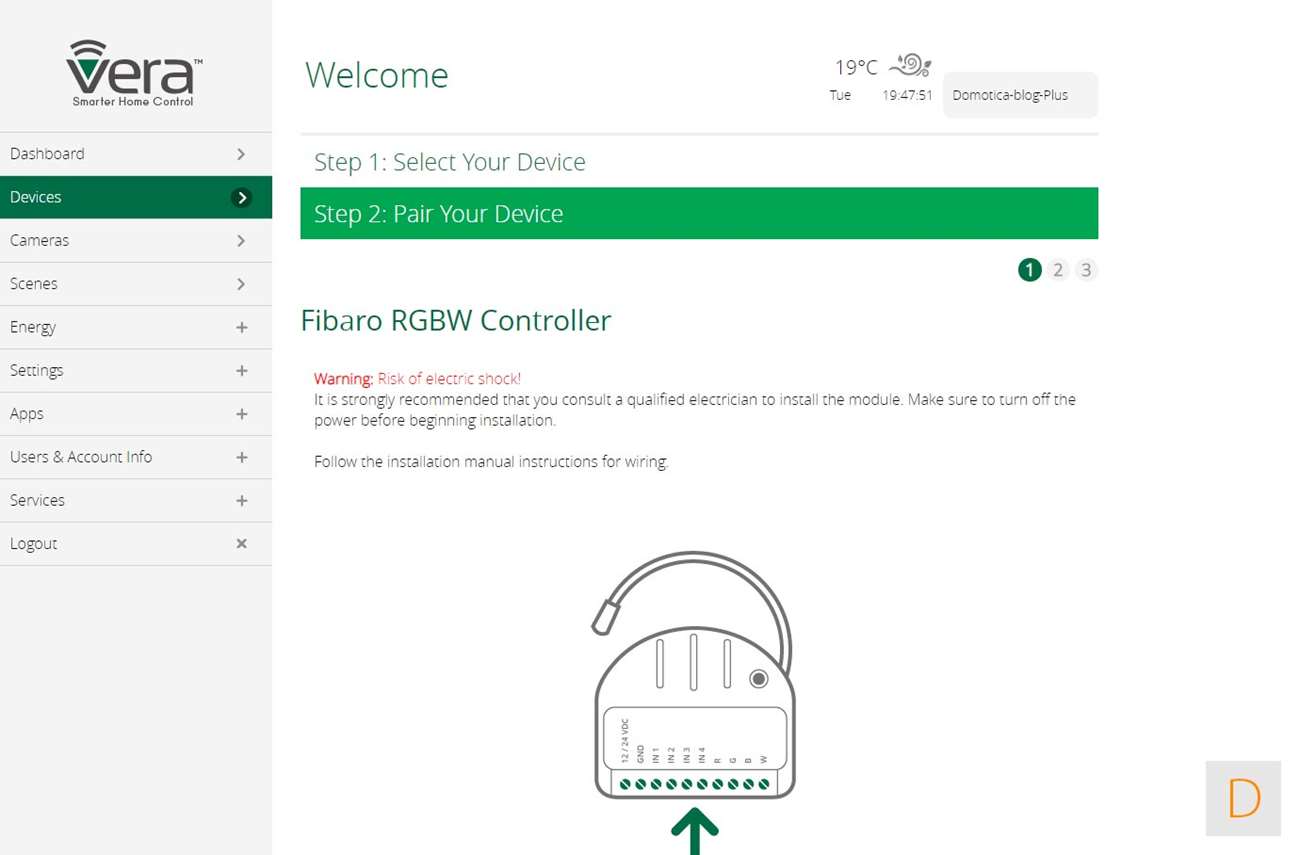Select pairing page indicator 1
The image size is (1300, 855).
pyautogui.click(x=1029, y=270)
